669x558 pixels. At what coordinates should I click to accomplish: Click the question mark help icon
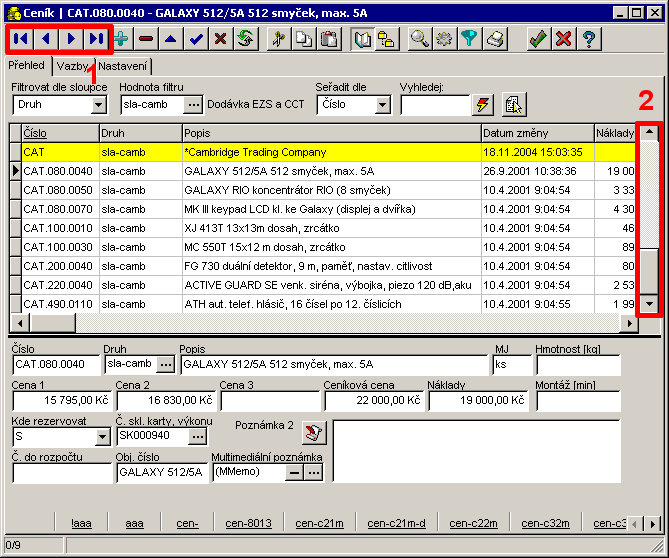[590, 39]
